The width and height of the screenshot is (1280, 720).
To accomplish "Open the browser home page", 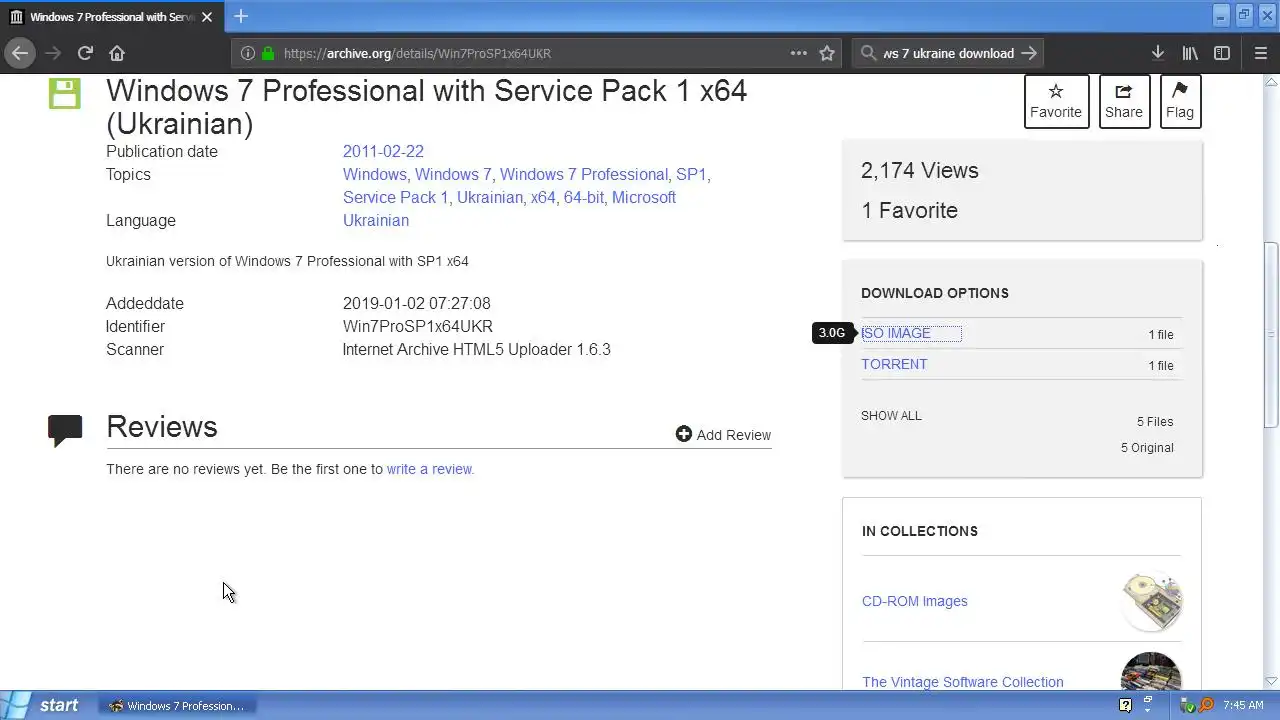I will pos(117,53).
